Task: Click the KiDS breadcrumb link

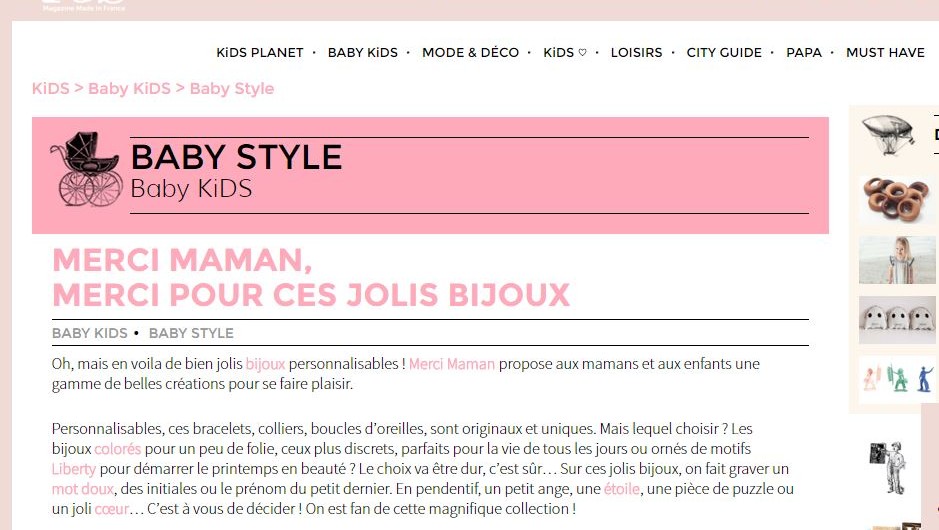Action: 51,89
